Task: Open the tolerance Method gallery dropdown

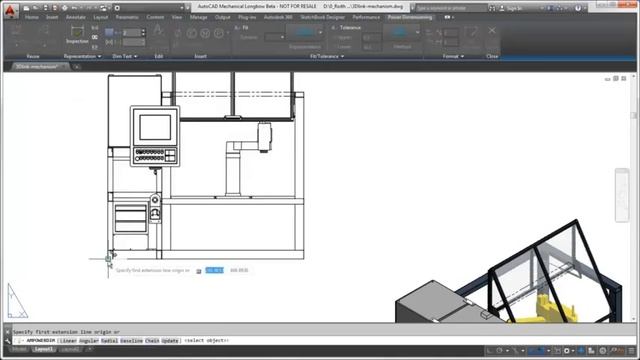Action: [x=417, y=32]
